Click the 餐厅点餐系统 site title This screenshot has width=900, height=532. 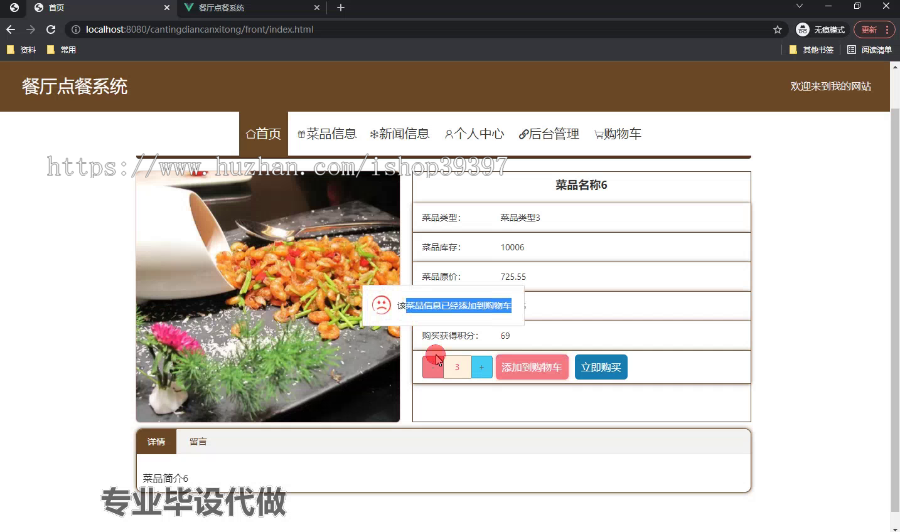tap(75, 87)
